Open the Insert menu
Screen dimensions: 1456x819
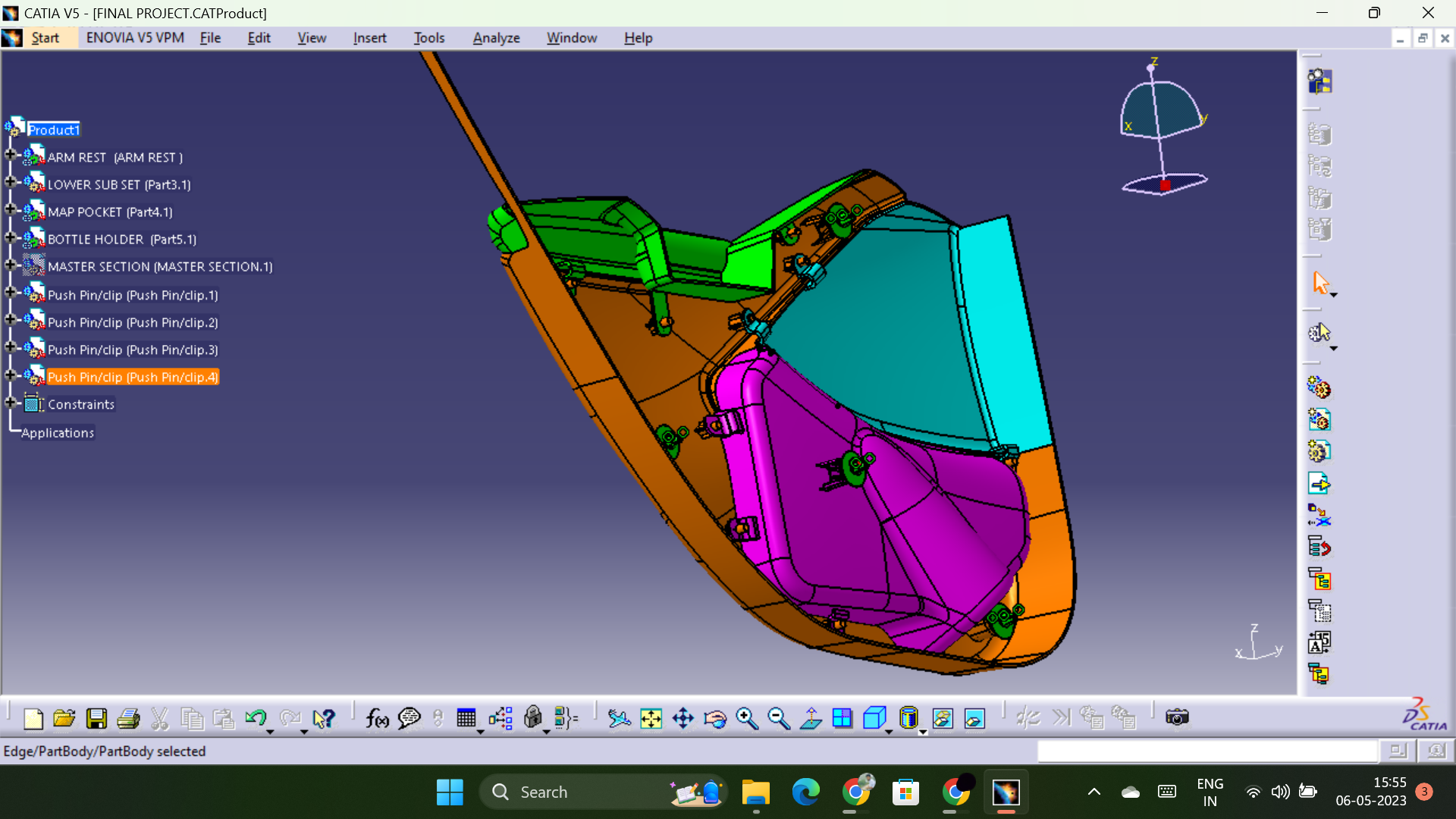(369, 38)
